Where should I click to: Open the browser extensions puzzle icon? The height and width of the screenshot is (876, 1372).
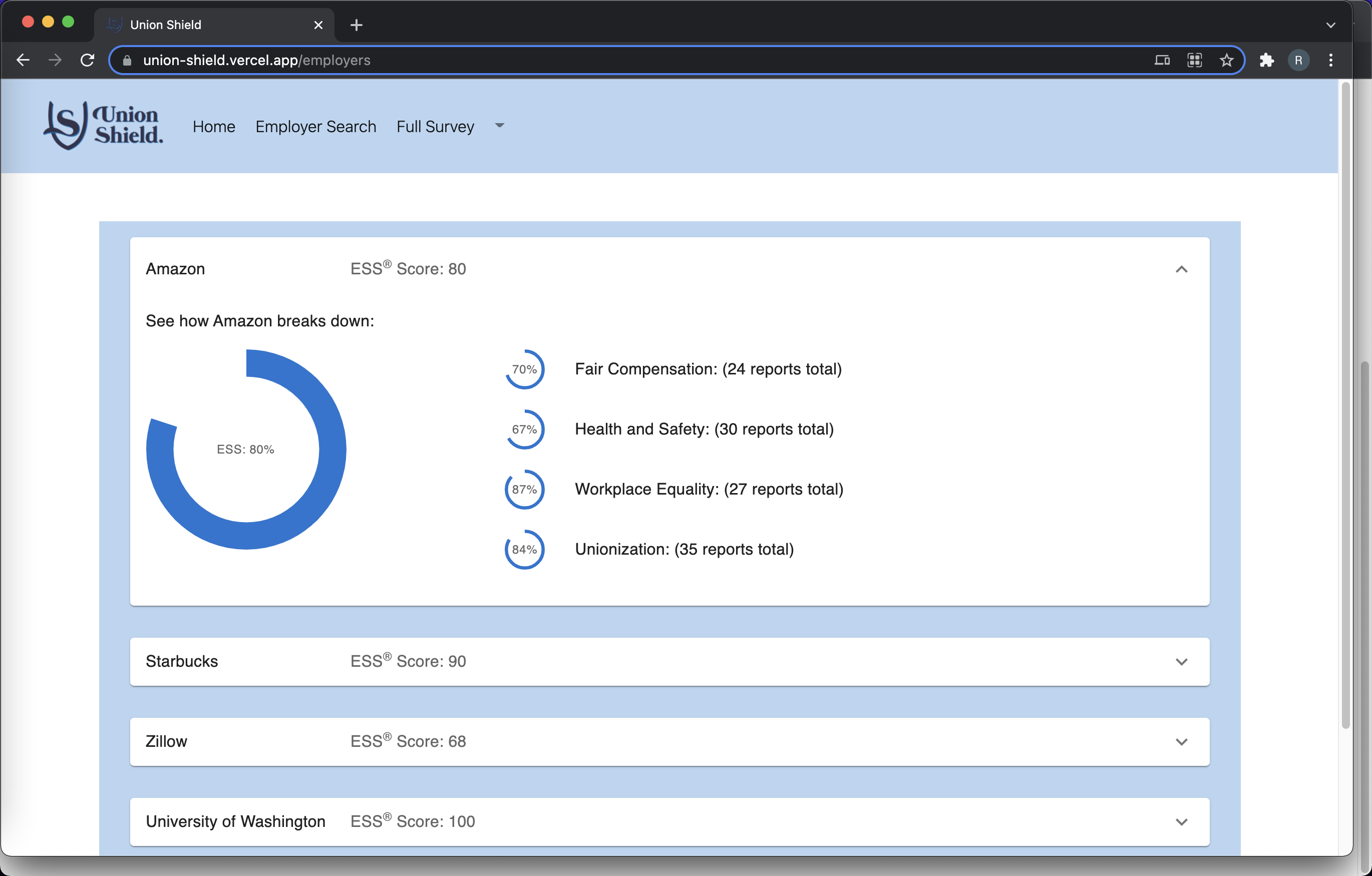[x=1266, y=60]
